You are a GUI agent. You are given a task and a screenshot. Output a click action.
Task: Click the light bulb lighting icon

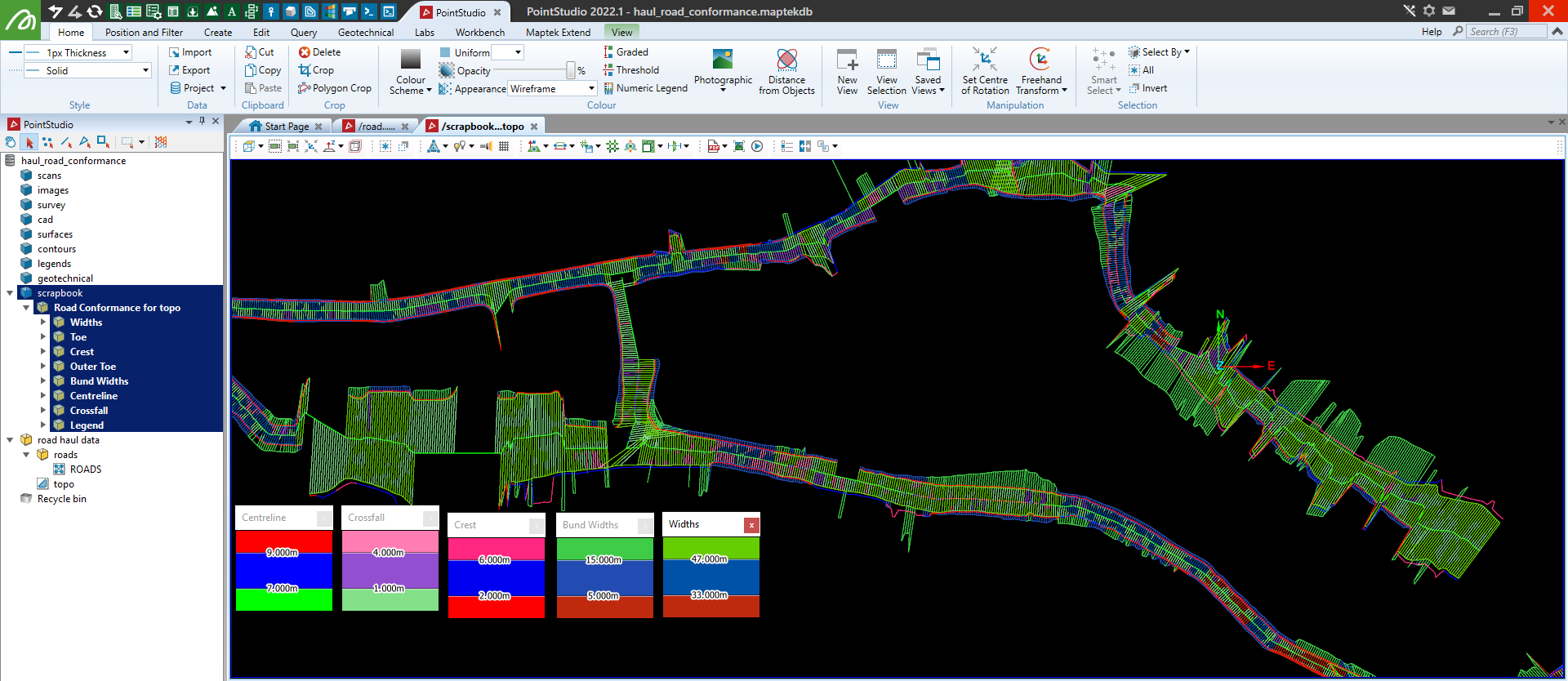[460, 146]
